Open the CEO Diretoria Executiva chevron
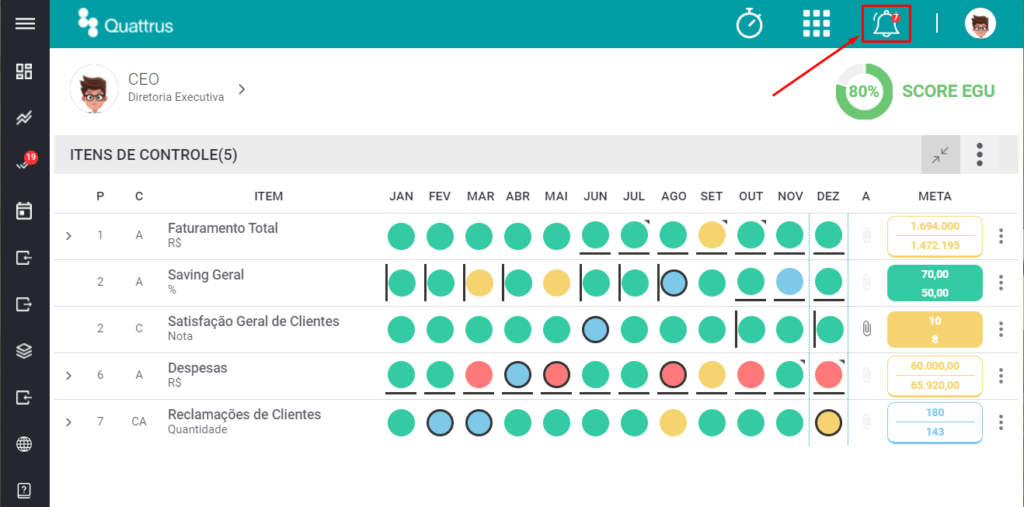This screenshot has width=1024, height=507. click(242, 89)
